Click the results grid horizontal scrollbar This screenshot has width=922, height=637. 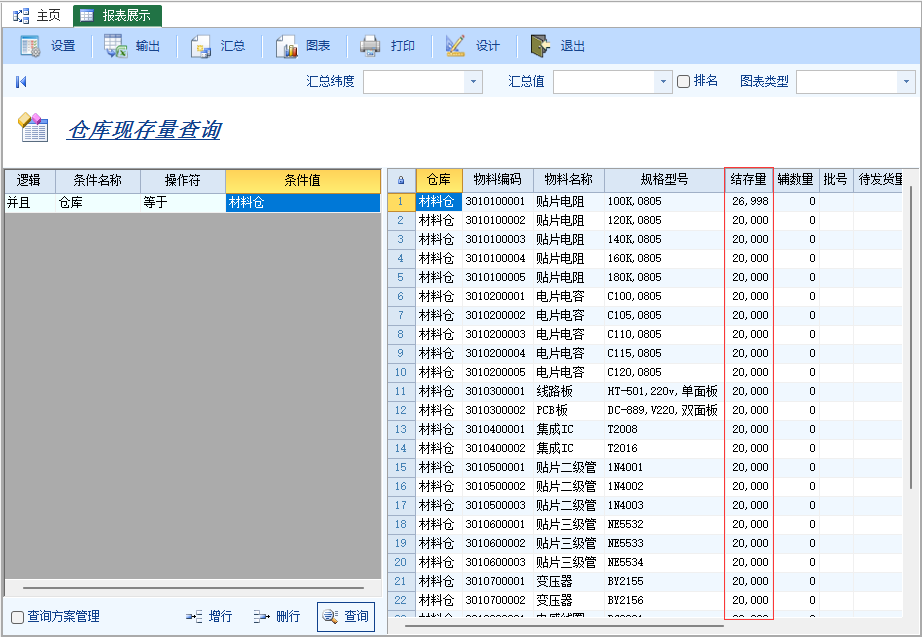pos(564,626)
